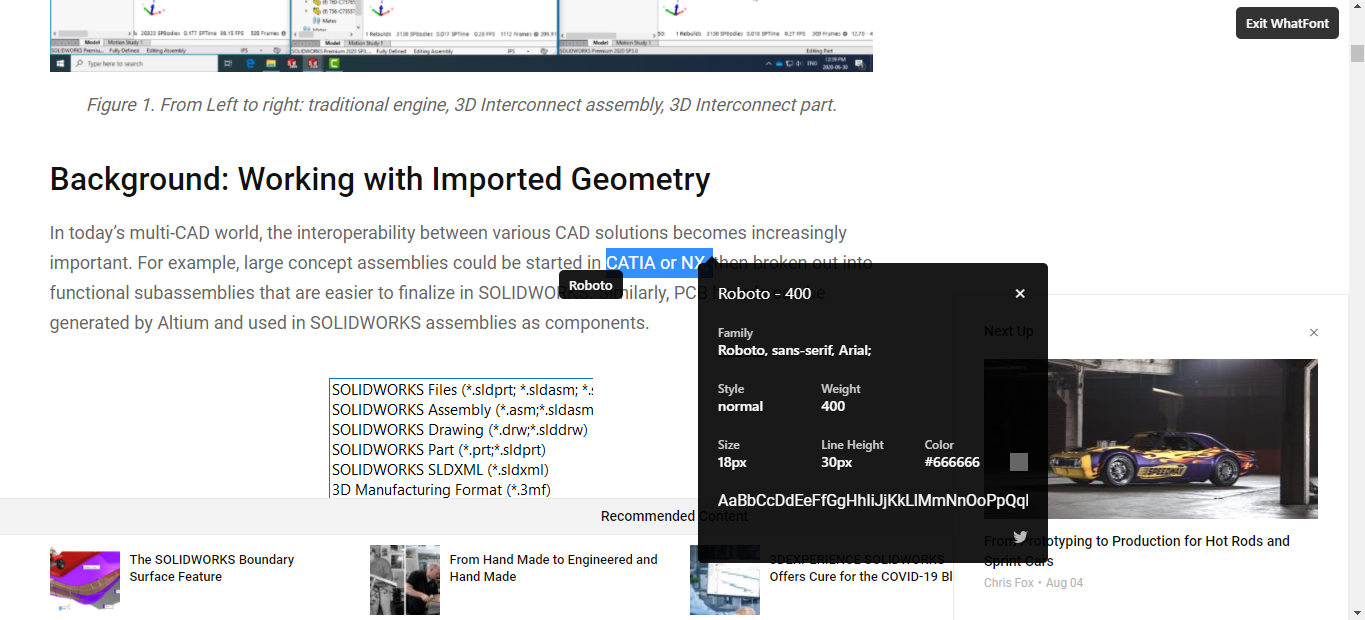1365x620 pixels.
Task: Open 3DEXPERIENCE SOLIDWORKS COVID-19 article link
Action: coord(860,568)
